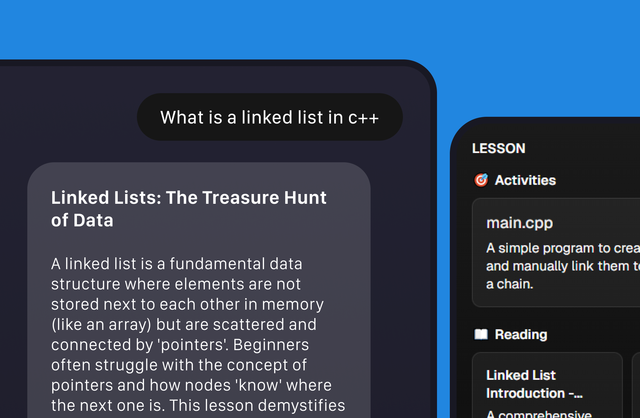The width and height of the screenshot is (640, 418).
Task: Click the Treasure Hunt of Data heading
Action: click(189, 209)
